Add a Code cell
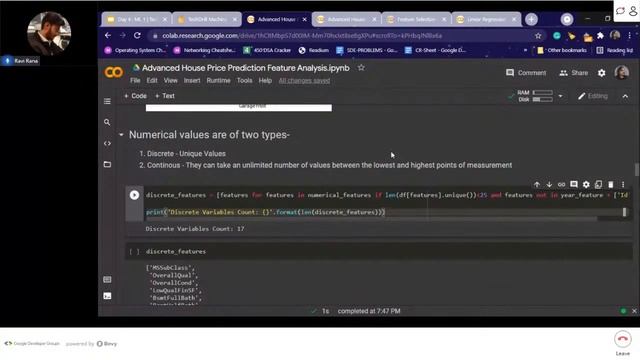 coord(135,96)
